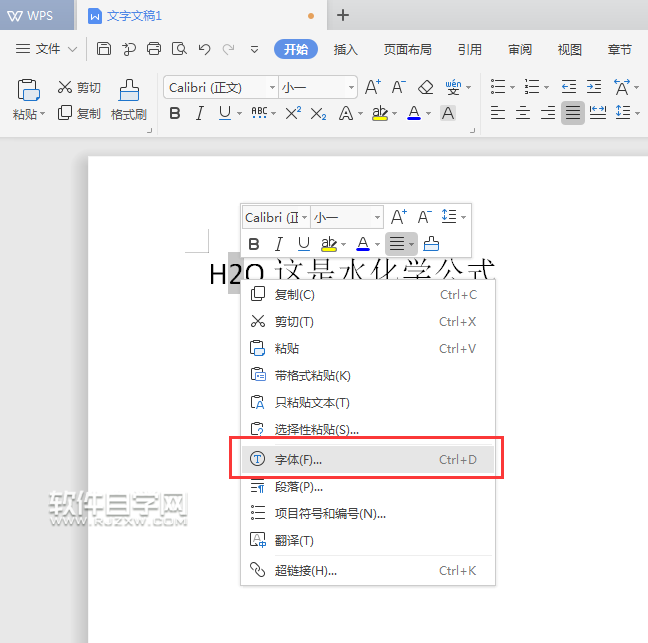Open font dialog launcher in ribbon corner

click(x=472, y=131)
